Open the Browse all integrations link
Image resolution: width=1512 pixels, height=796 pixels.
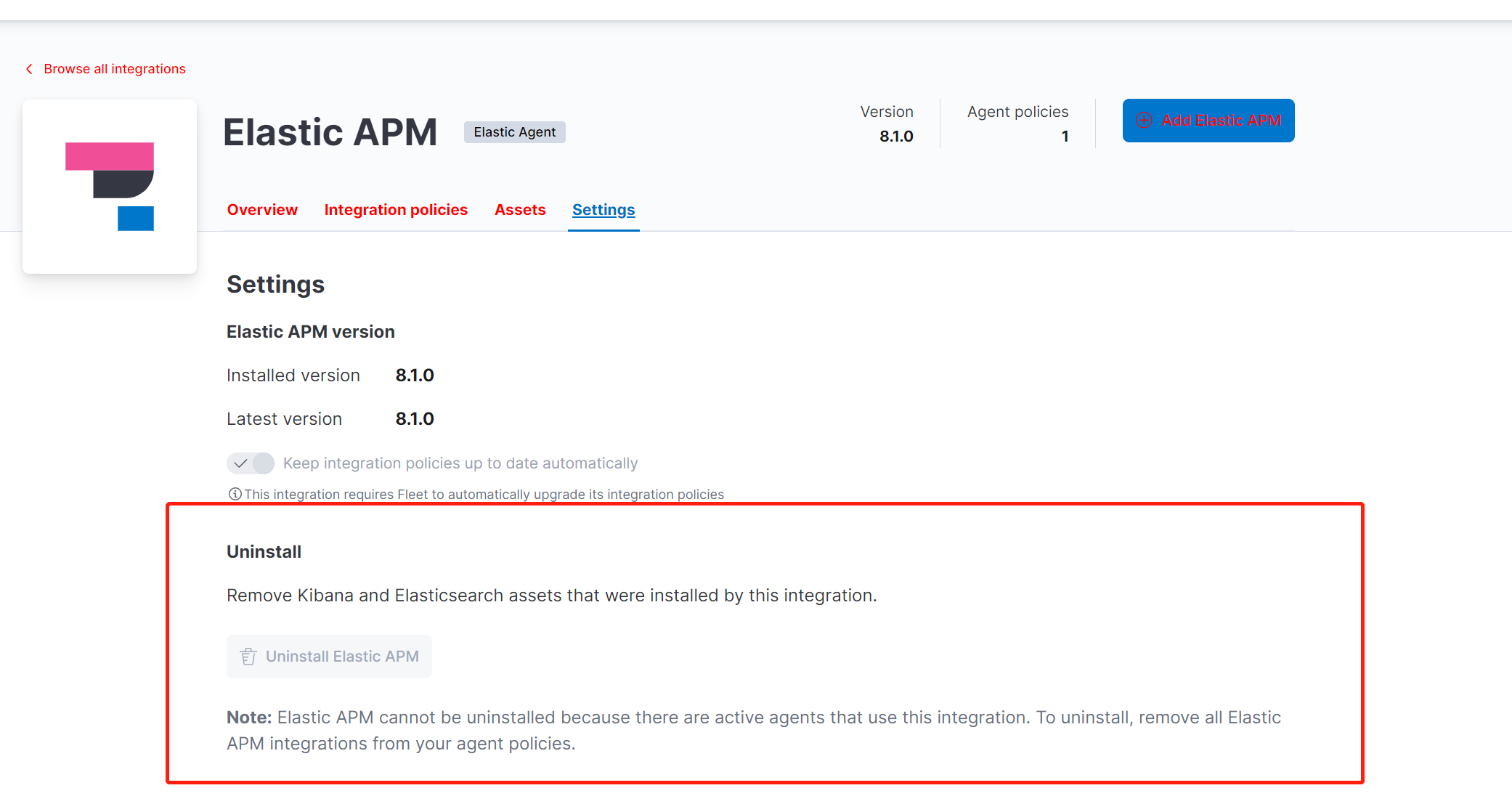point(115,69)
